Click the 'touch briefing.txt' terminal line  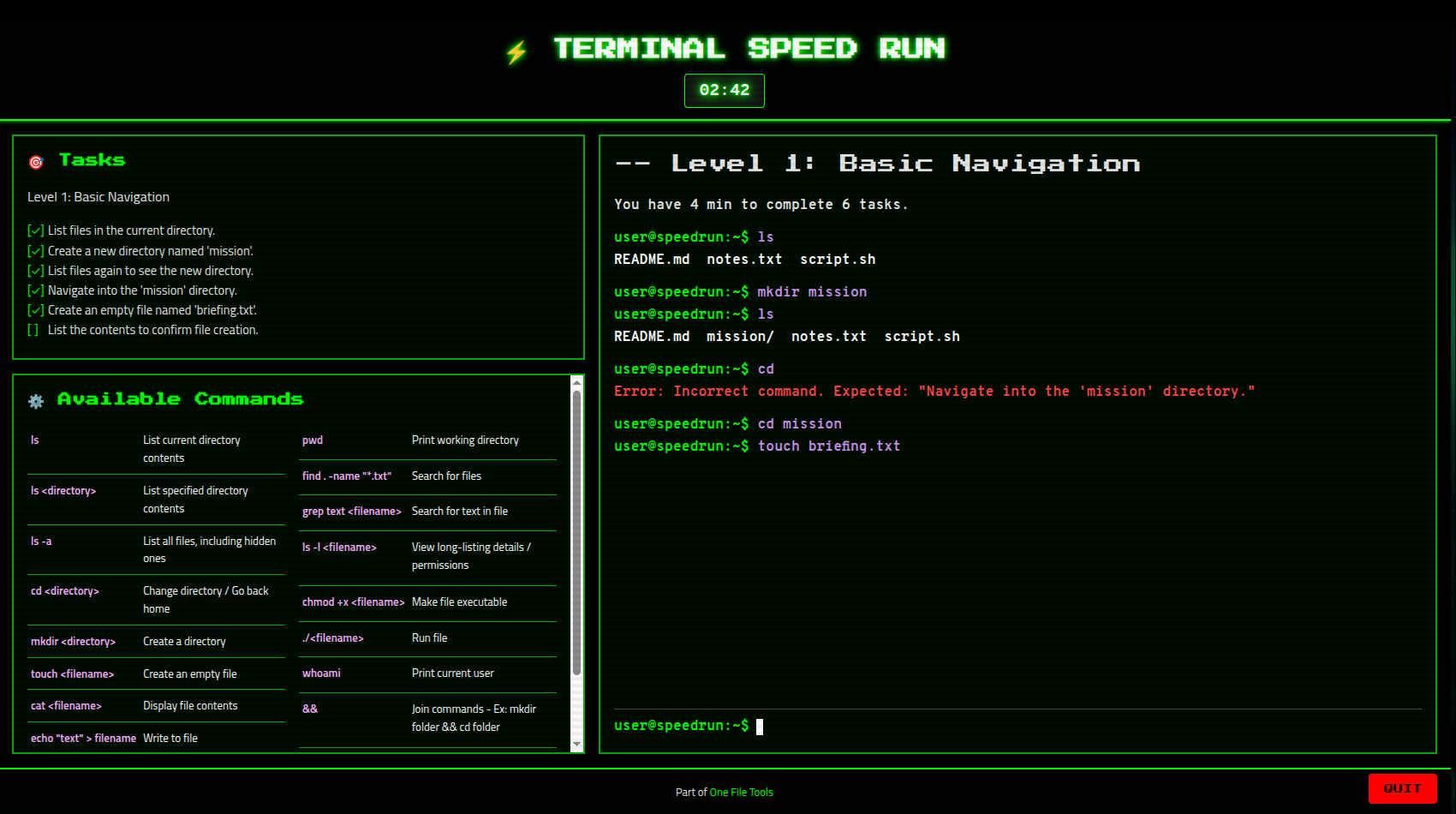click(757, 446)
